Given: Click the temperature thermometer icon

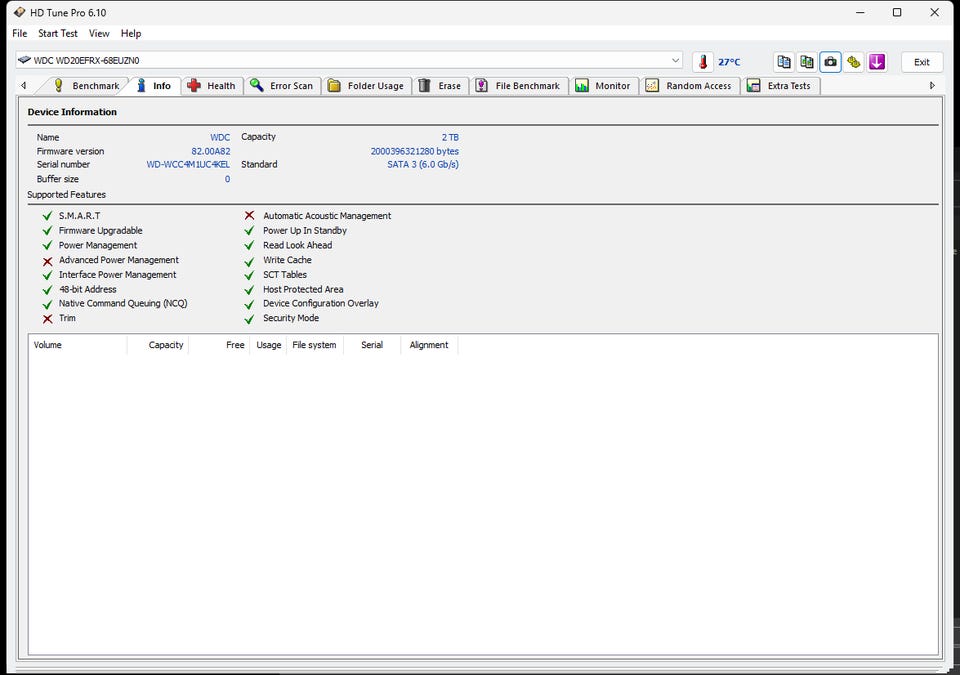Looking at the screenshot, I should coord(703,62).
